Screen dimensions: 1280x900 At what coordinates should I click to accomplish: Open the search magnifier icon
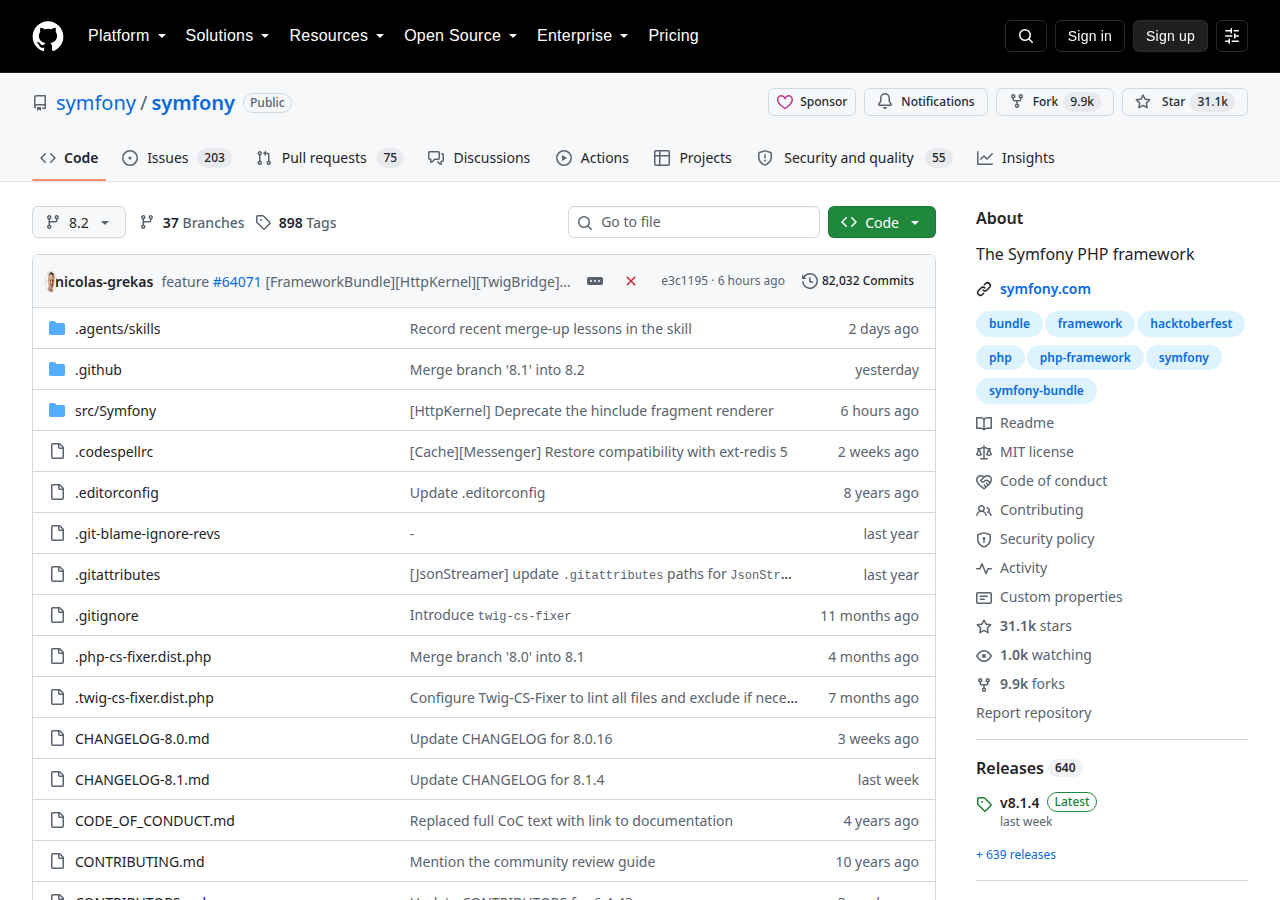(x=1026, y=36)
